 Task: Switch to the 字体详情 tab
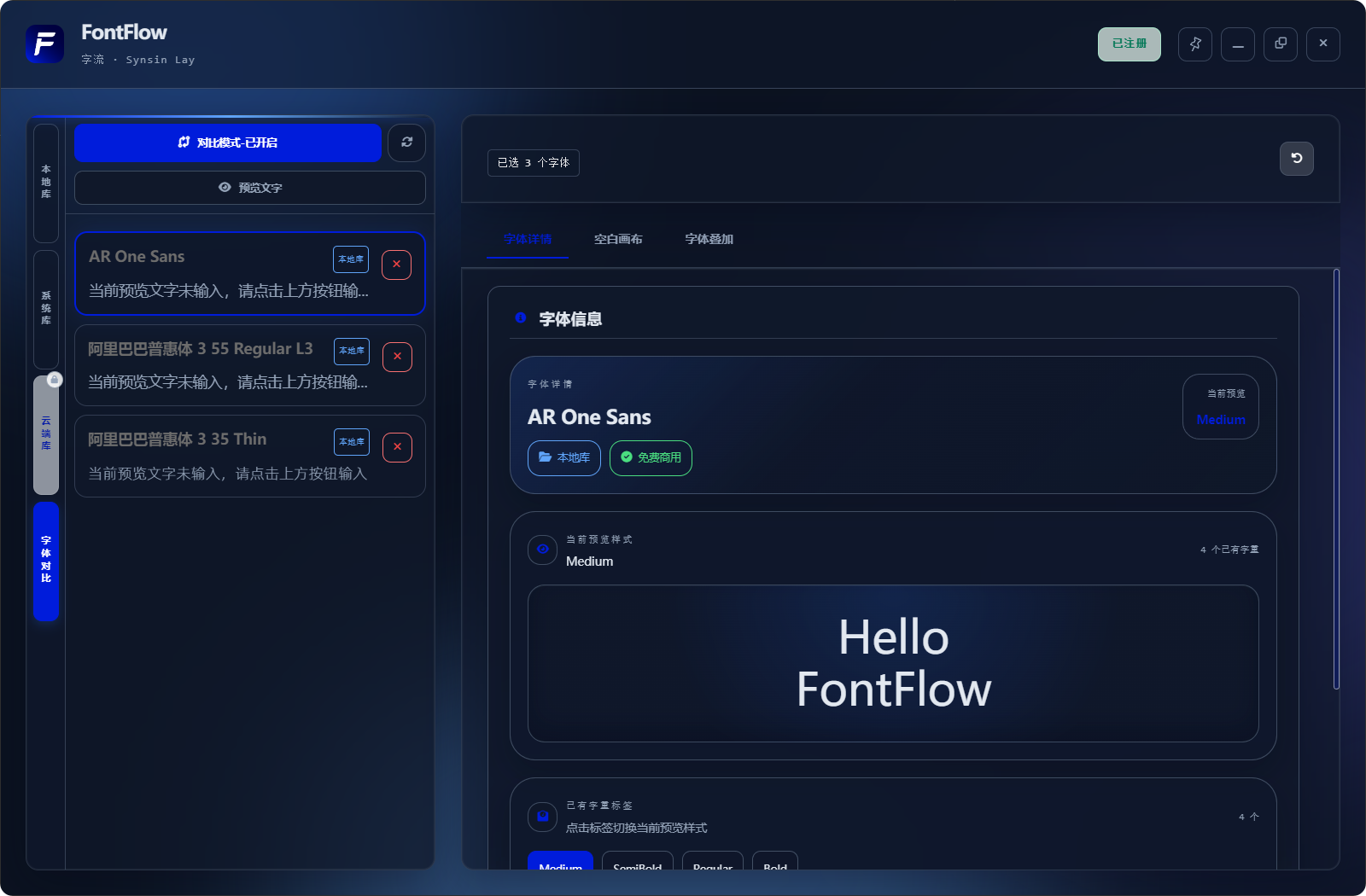[x=528, y=240]
